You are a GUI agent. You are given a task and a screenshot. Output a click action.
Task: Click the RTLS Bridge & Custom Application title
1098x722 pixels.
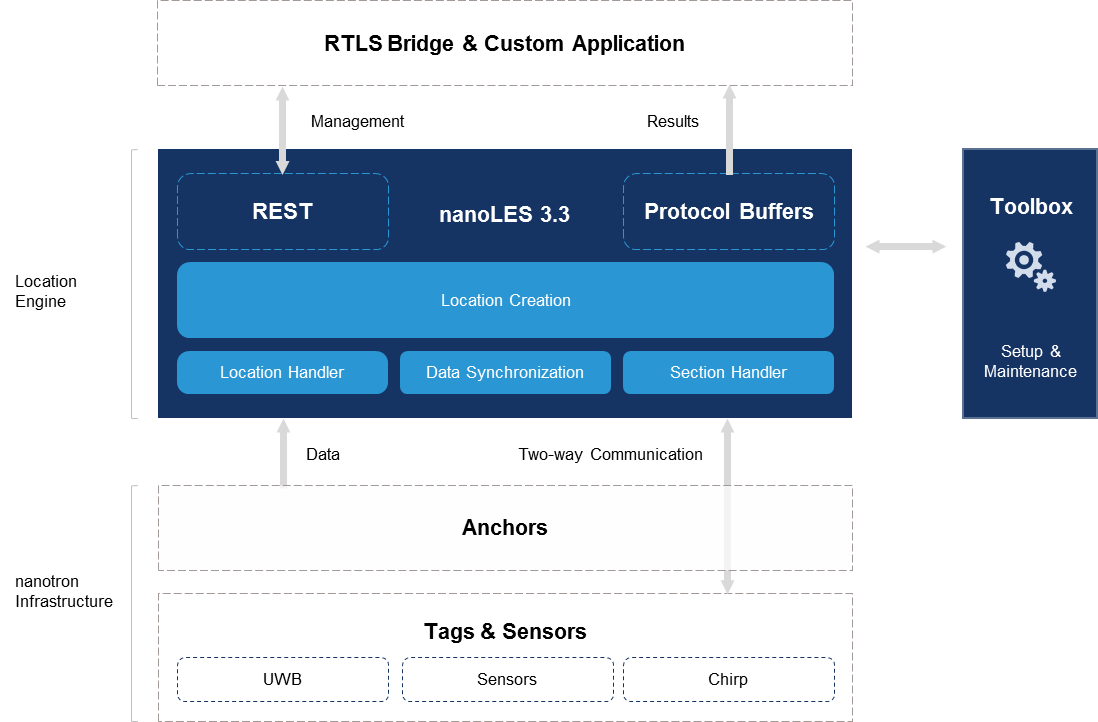pos(504,43)
